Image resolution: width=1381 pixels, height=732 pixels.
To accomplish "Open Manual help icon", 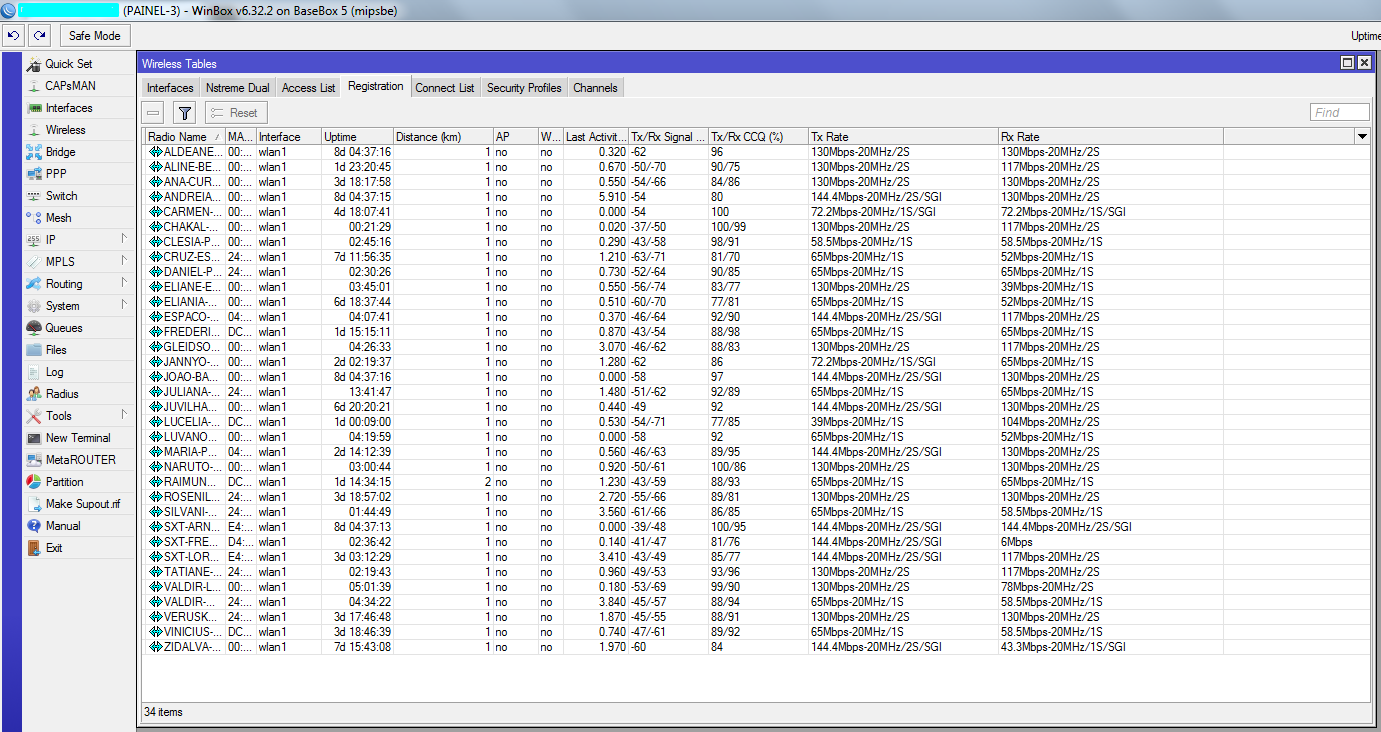I will [x=34, y=526].
